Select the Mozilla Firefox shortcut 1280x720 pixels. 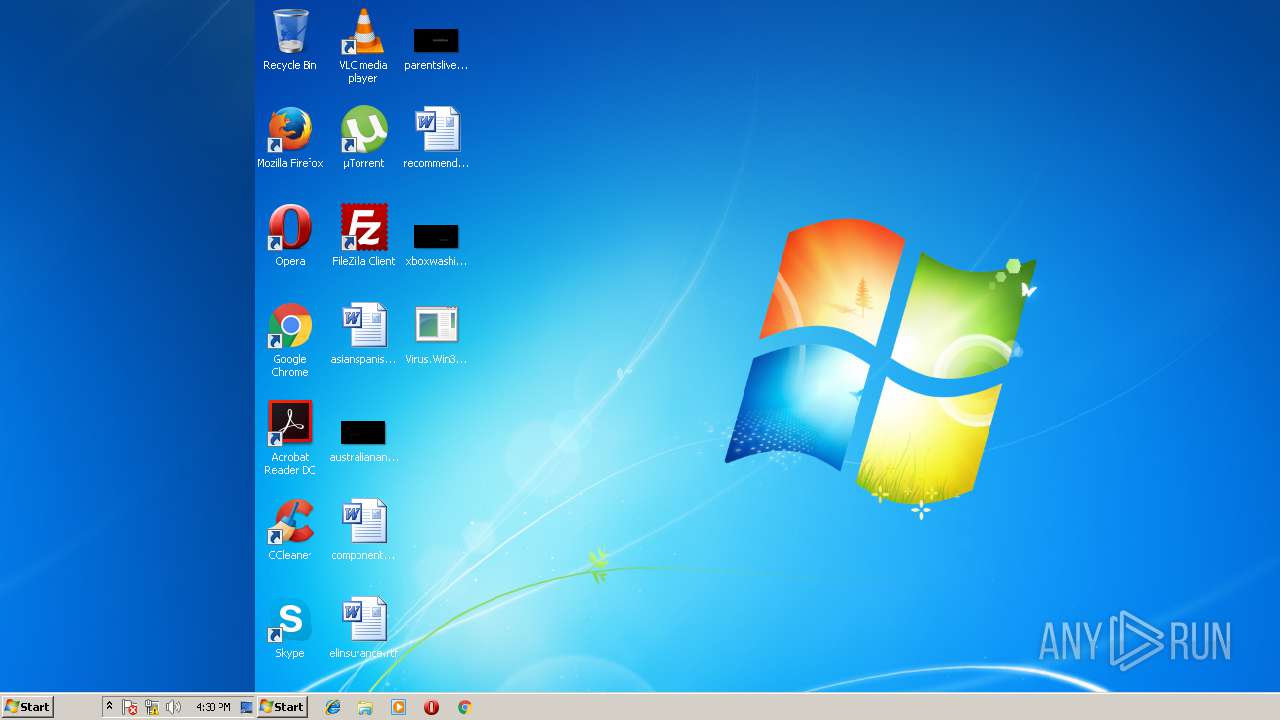[x=290, y=137]
